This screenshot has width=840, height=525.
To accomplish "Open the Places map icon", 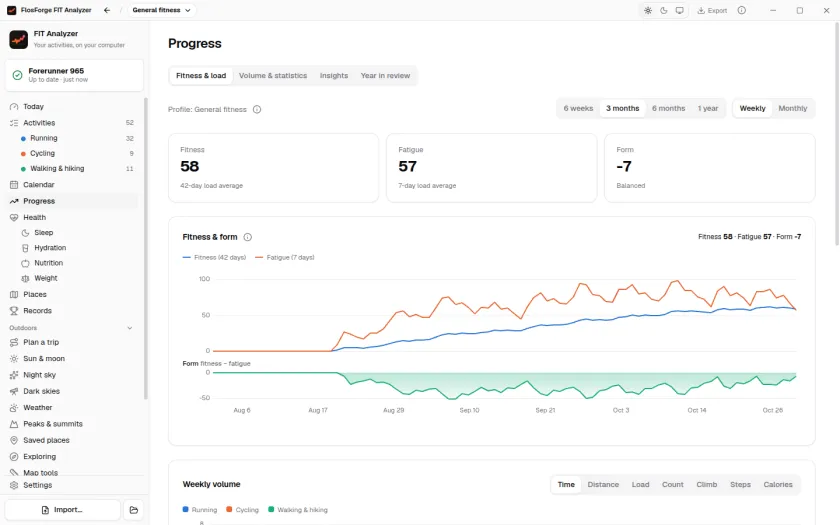I will 14,295.
